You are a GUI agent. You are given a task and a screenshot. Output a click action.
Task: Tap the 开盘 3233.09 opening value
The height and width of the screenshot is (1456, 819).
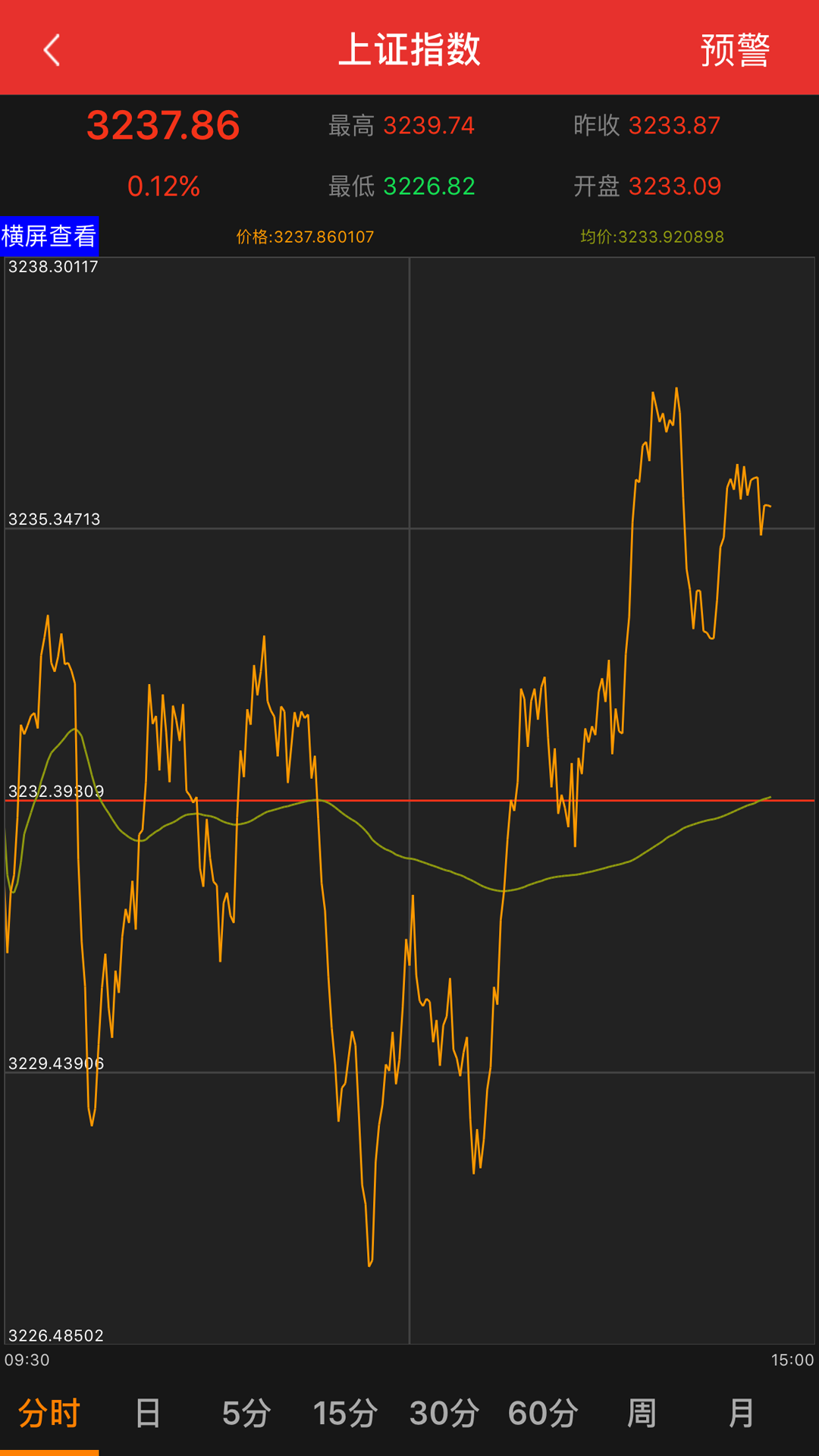point(647,187)
